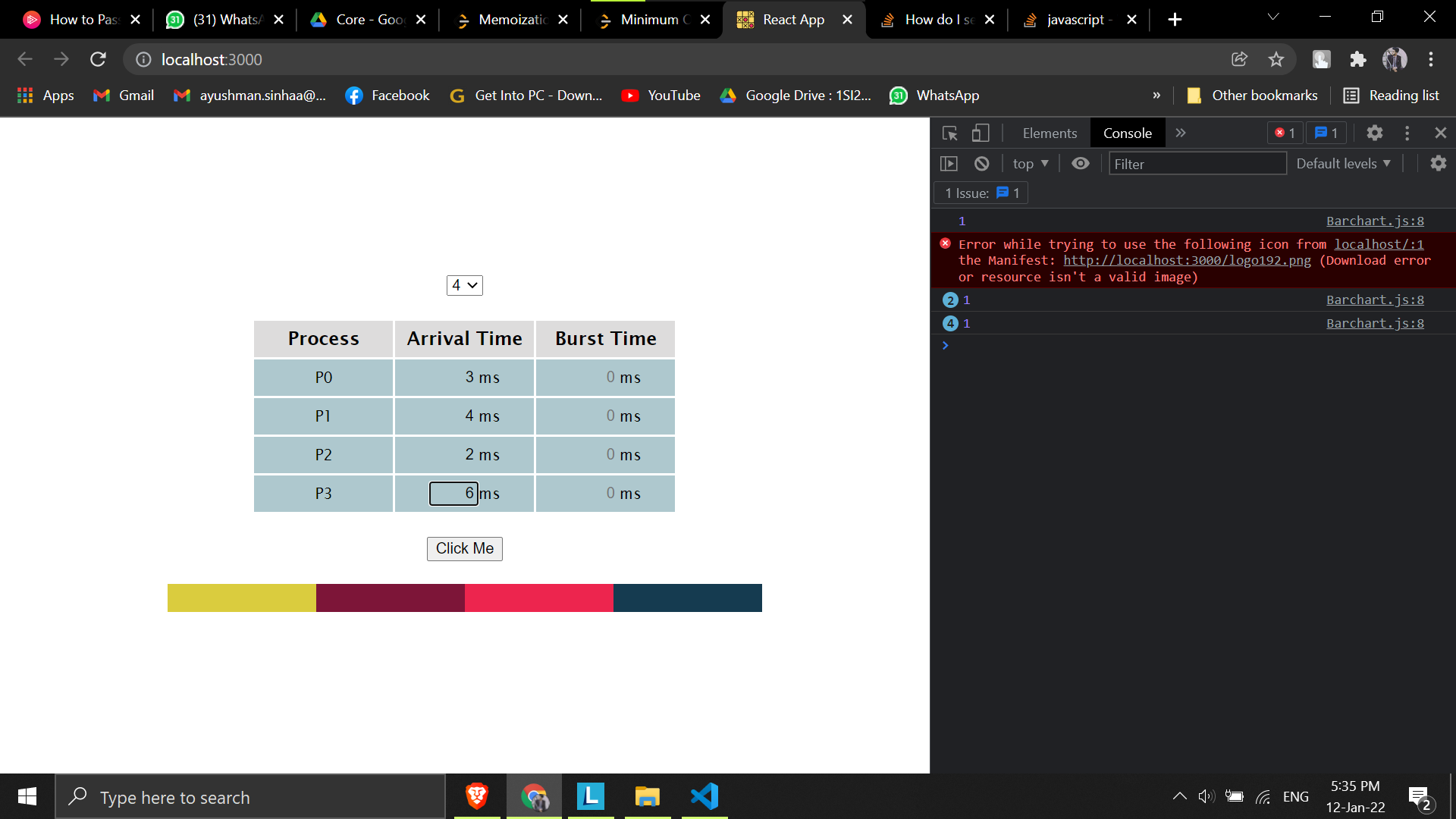Click the dark navy bar segment
This screenshot has height=819, width=1456.
(687, 598)
